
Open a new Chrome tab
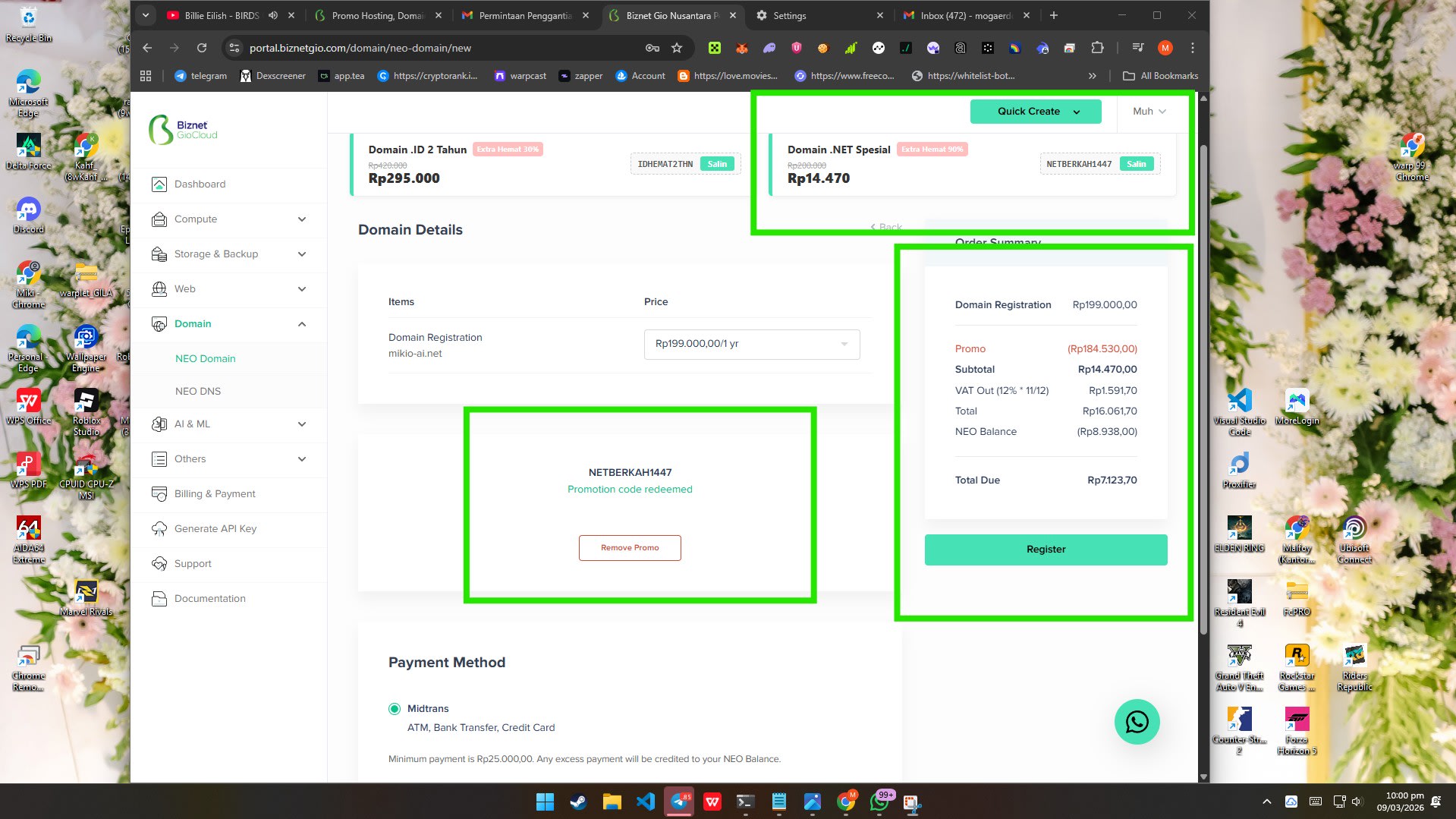coord(1054,15)
